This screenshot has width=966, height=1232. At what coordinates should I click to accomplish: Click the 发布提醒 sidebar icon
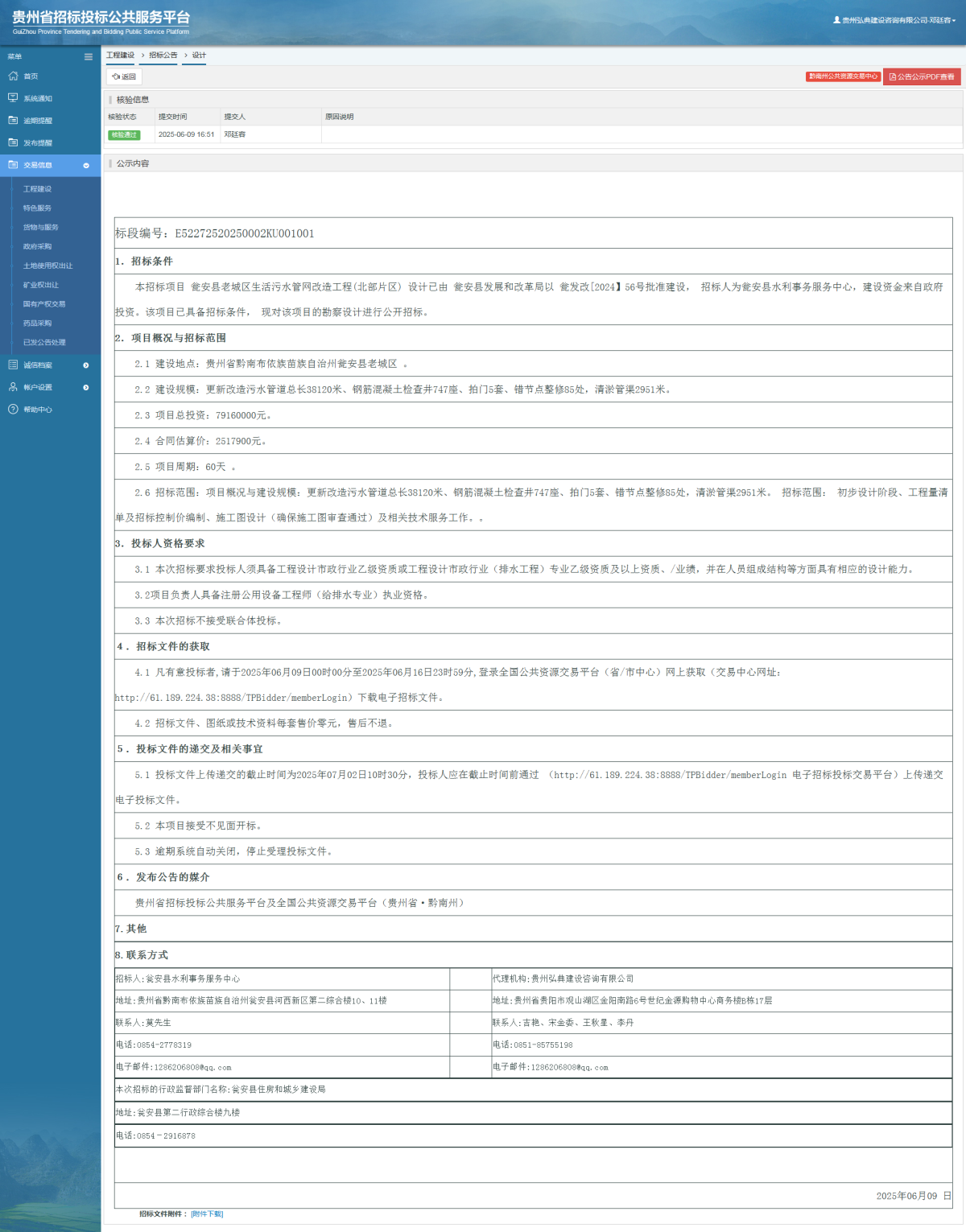pyautogui.click(x=13, y=142)
